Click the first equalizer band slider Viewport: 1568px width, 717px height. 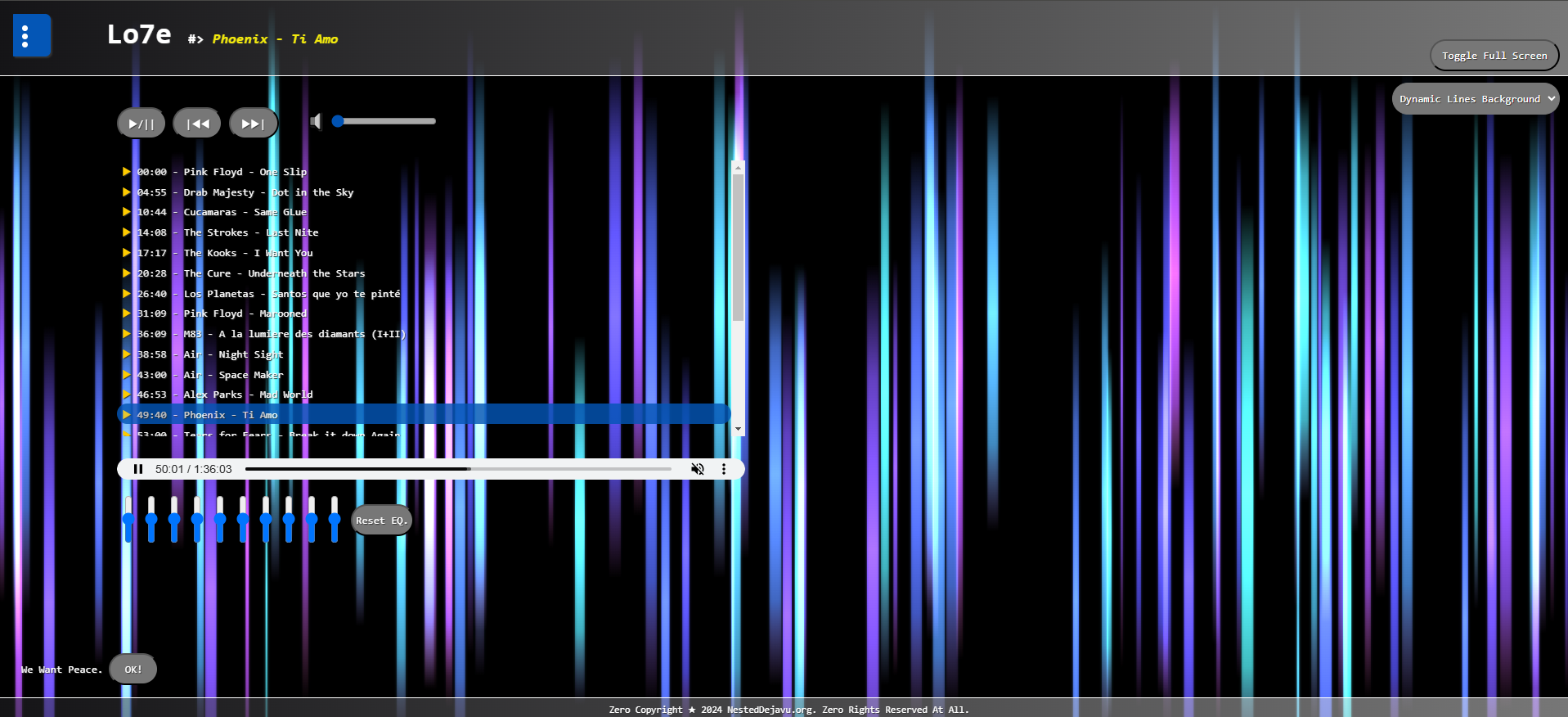[x=128, y=519]
